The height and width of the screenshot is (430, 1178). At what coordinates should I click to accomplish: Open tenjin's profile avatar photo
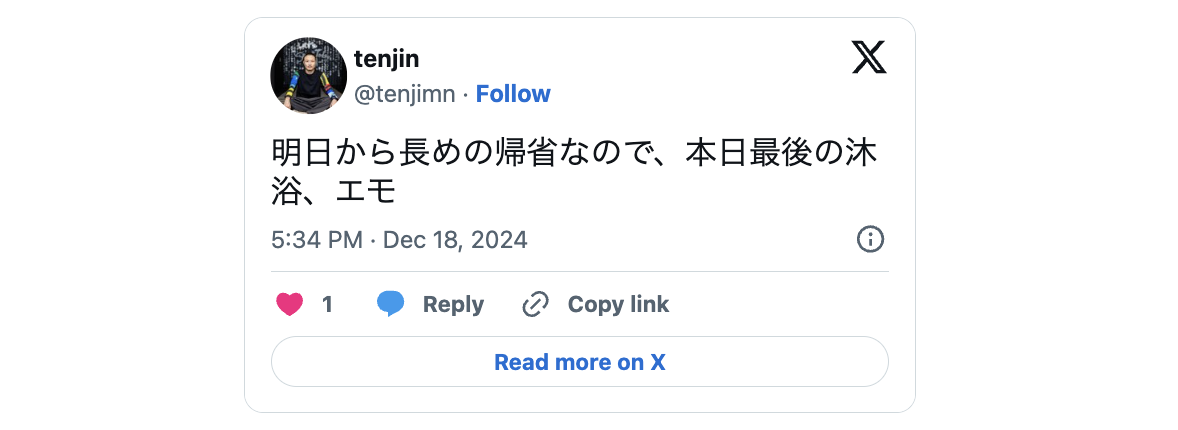(309, 76)
